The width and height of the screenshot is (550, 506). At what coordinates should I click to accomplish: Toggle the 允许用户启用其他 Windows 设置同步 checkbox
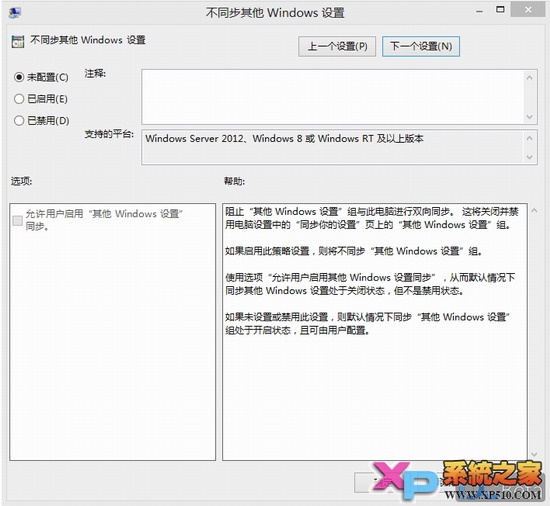tap(18, 221)
